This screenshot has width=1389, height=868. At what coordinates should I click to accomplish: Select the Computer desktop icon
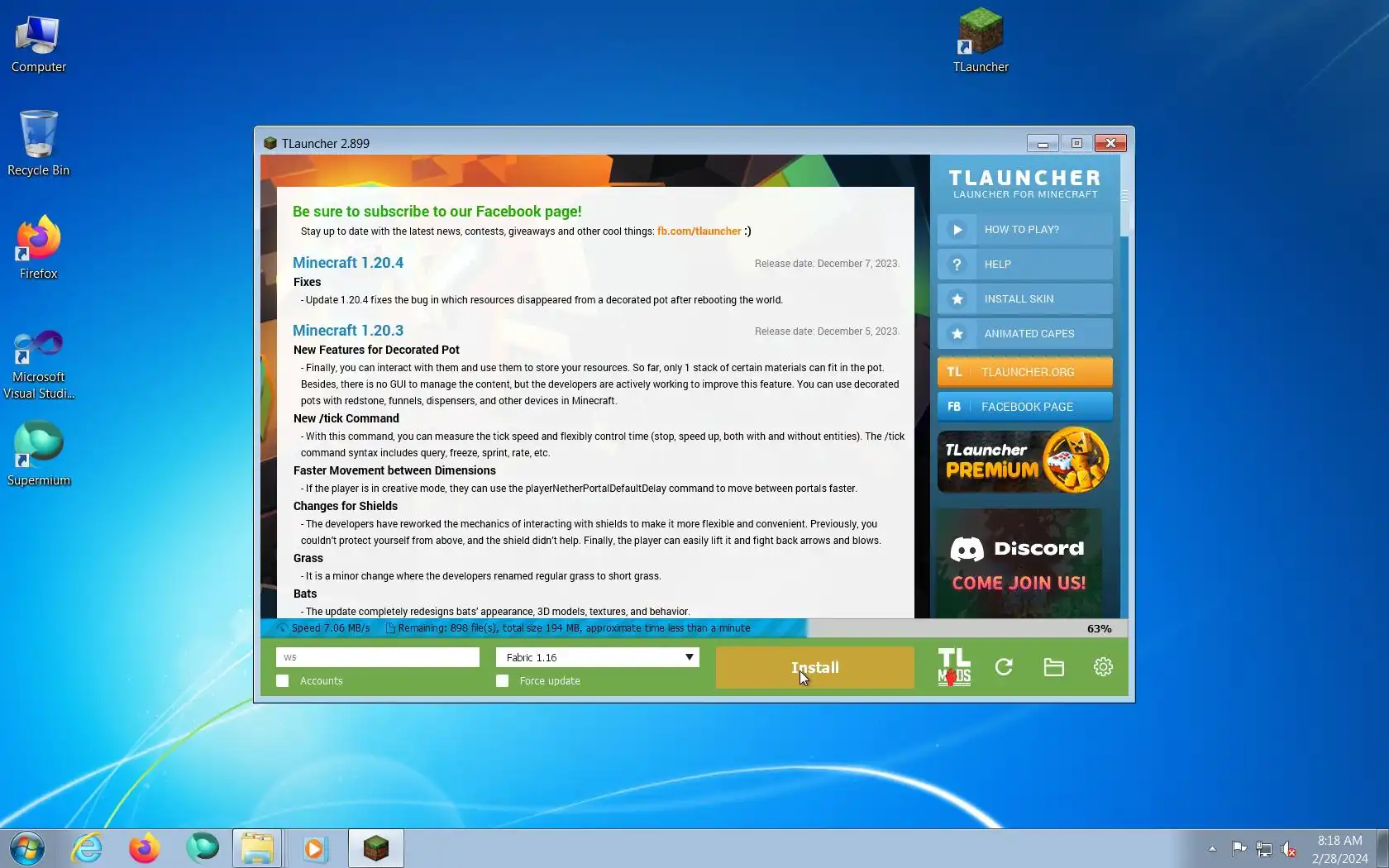[39, 44]
